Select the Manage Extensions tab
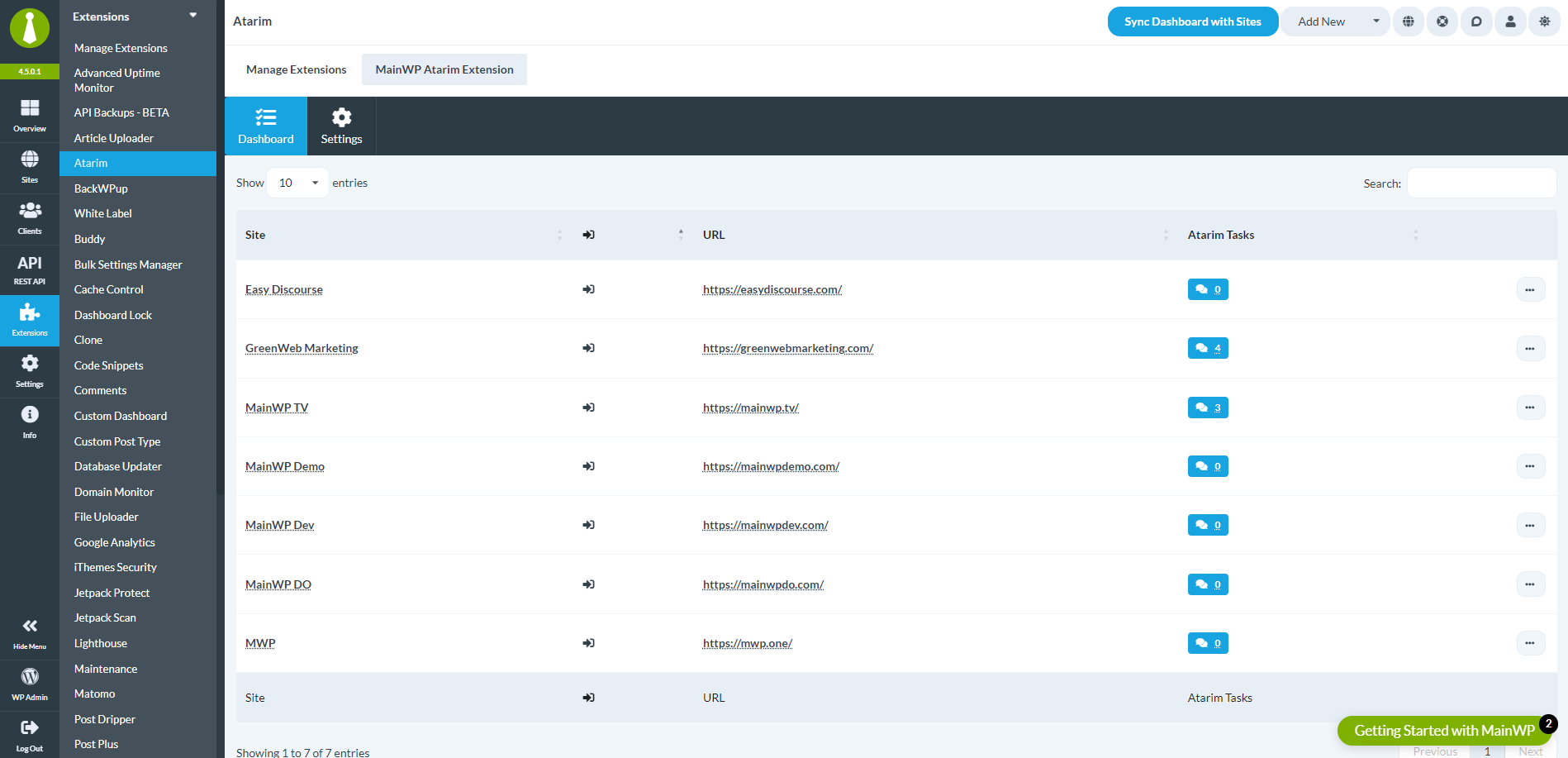 click(296, 69)
